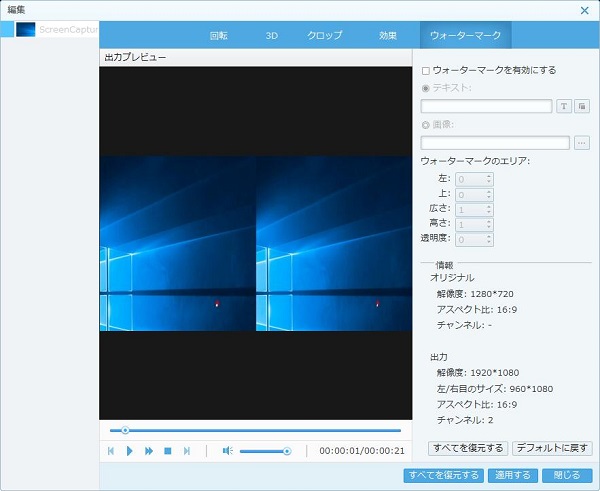600x491 pixels.
Task: Open the クロップ tab
Action: coord(324,36)
